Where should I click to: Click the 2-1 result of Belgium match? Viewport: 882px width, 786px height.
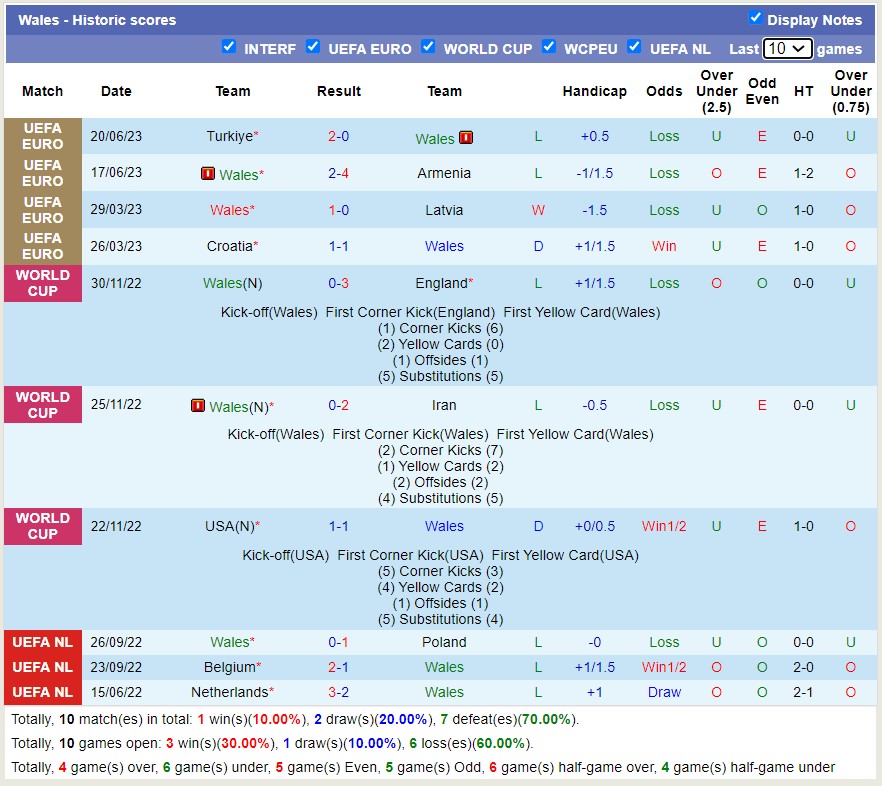click(338, 667)
